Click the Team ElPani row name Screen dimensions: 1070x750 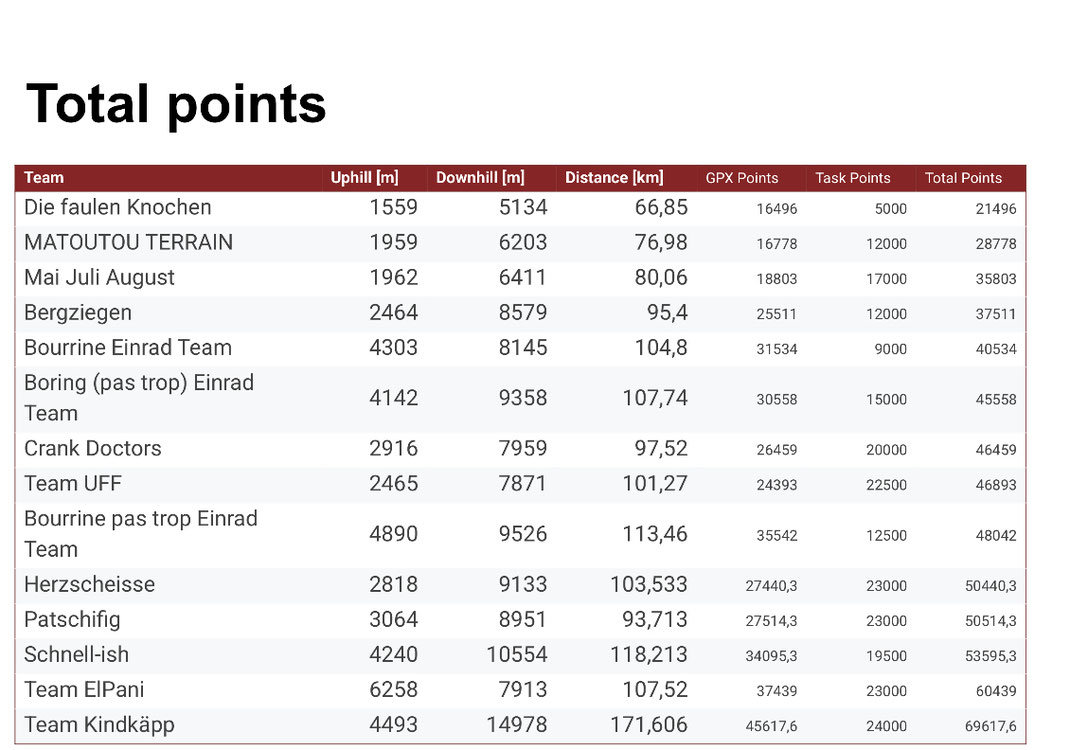[84, 690]
